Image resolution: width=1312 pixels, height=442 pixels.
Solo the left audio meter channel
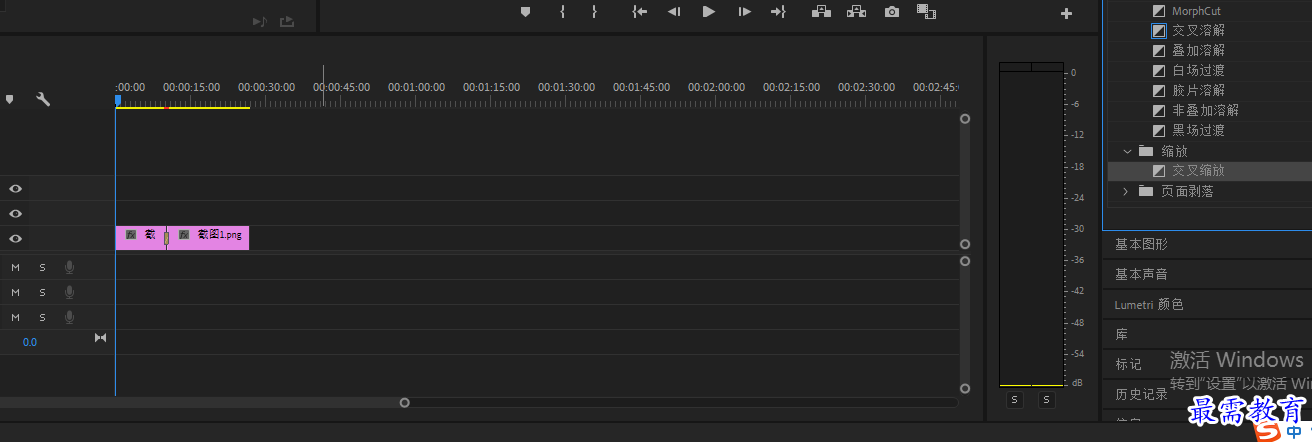coord(1014,400)
